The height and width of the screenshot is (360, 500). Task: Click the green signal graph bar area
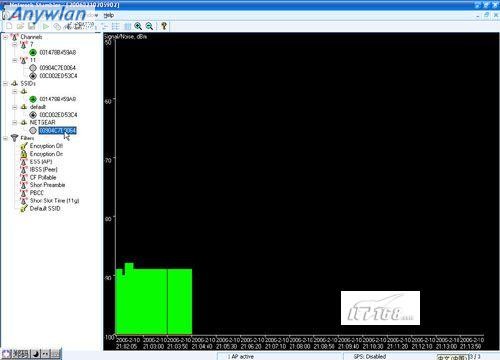(154, 300)
